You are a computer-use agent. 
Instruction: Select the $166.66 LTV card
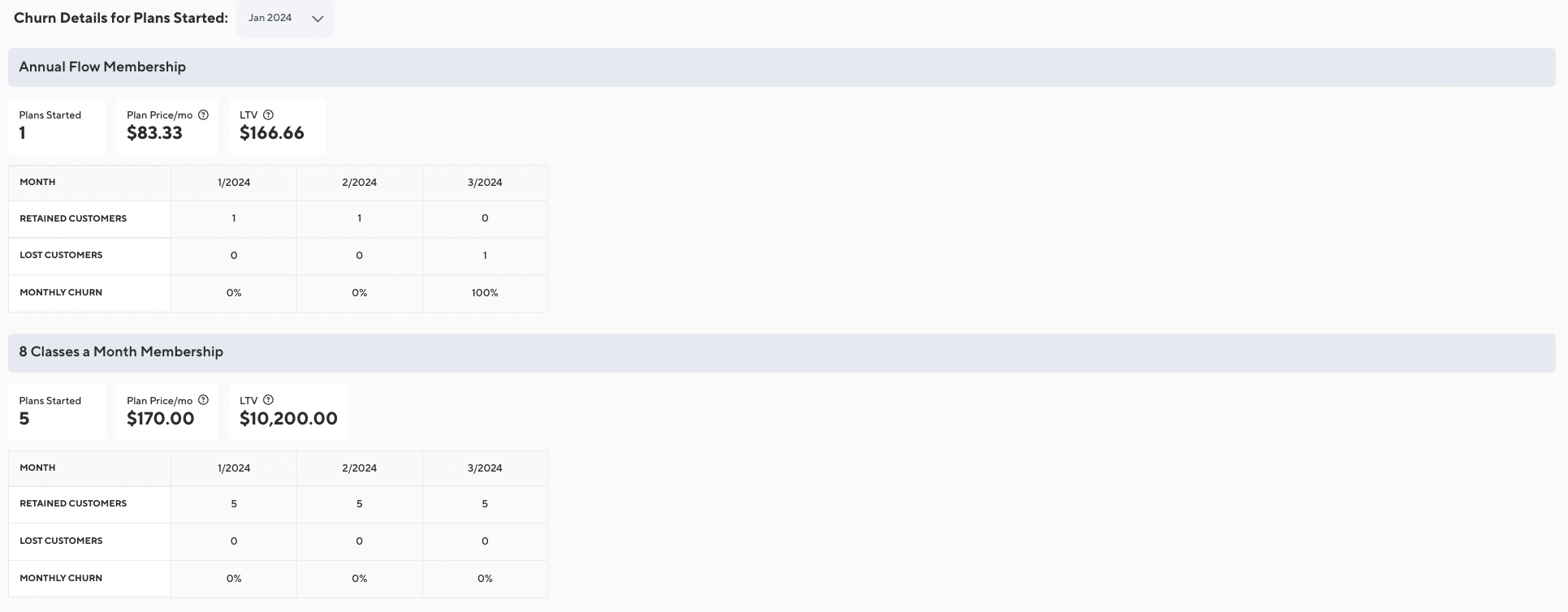pos(277,127)
